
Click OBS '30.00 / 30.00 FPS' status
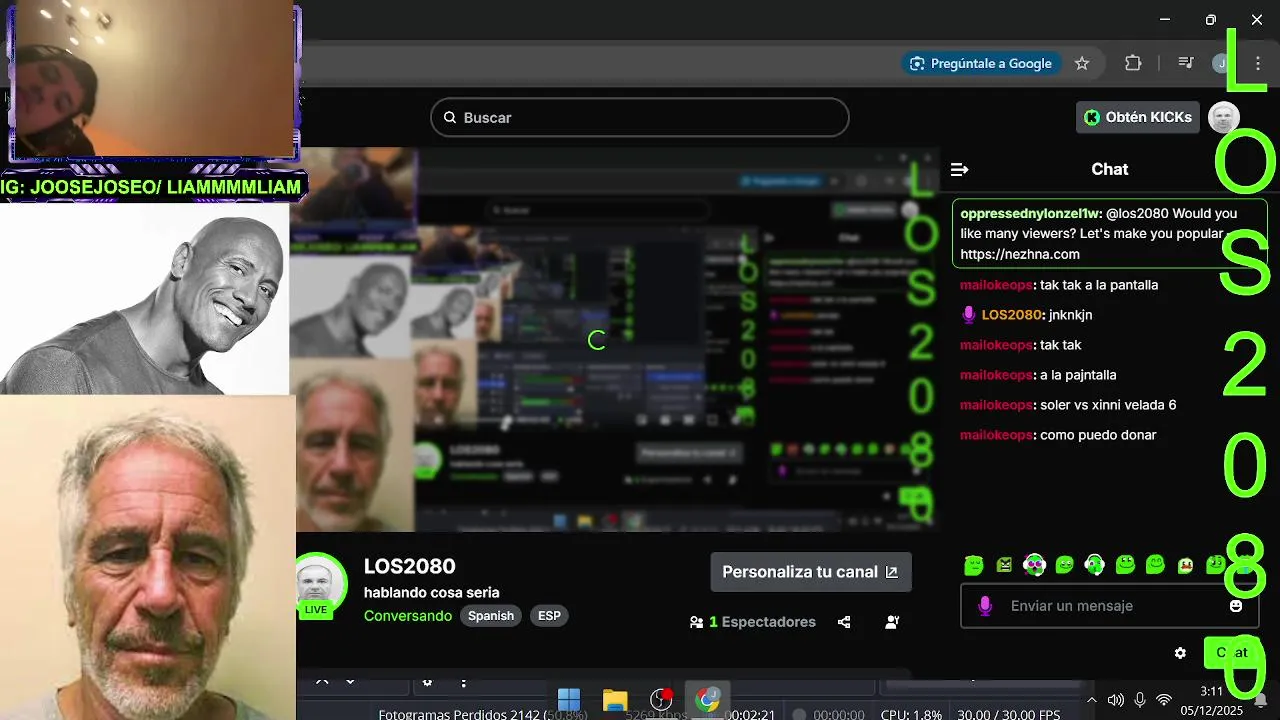tap(1008, 714)
